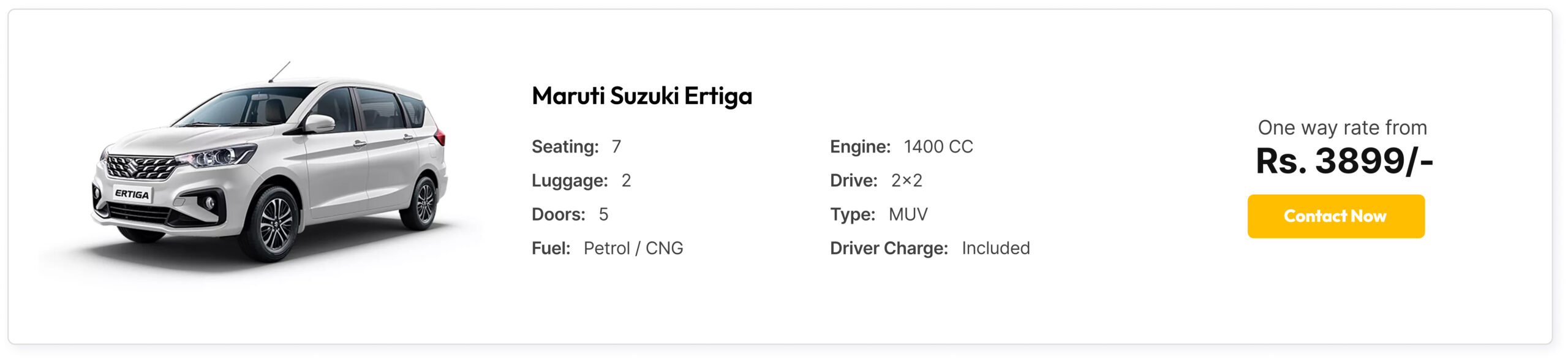Select the Seating: 7 specification
1568x359 pixels.
(576, 146)
